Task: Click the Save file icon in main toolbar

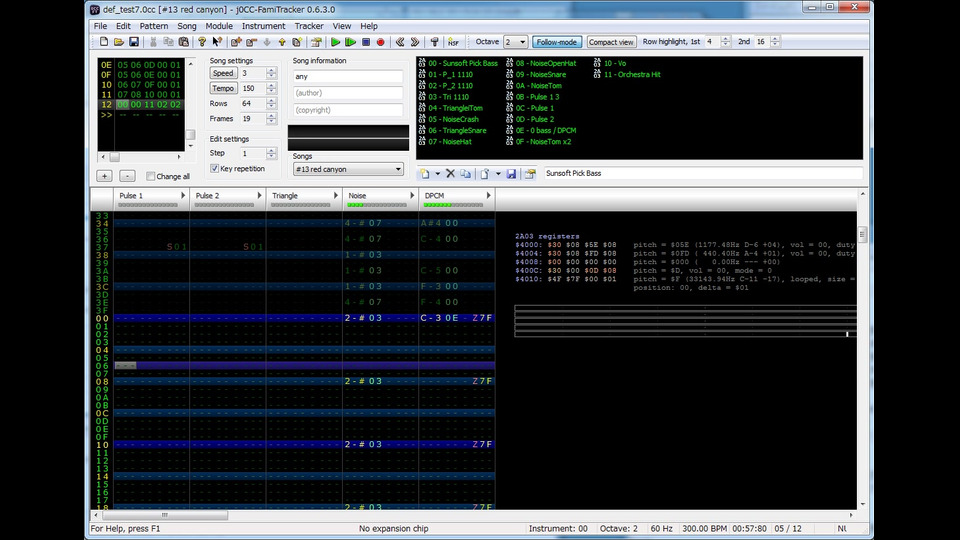Action: [134, 42]
